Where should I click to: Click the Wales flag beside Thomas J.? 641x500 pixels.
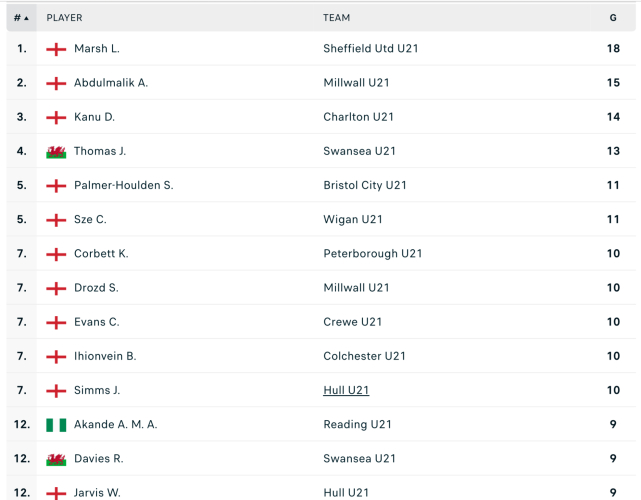pos(56,152)
